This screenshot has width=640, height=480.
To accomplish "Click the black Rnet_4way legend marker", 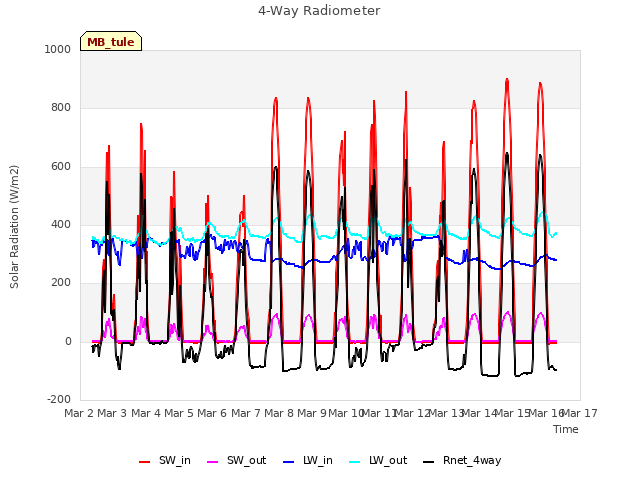I will pos(429,462).
